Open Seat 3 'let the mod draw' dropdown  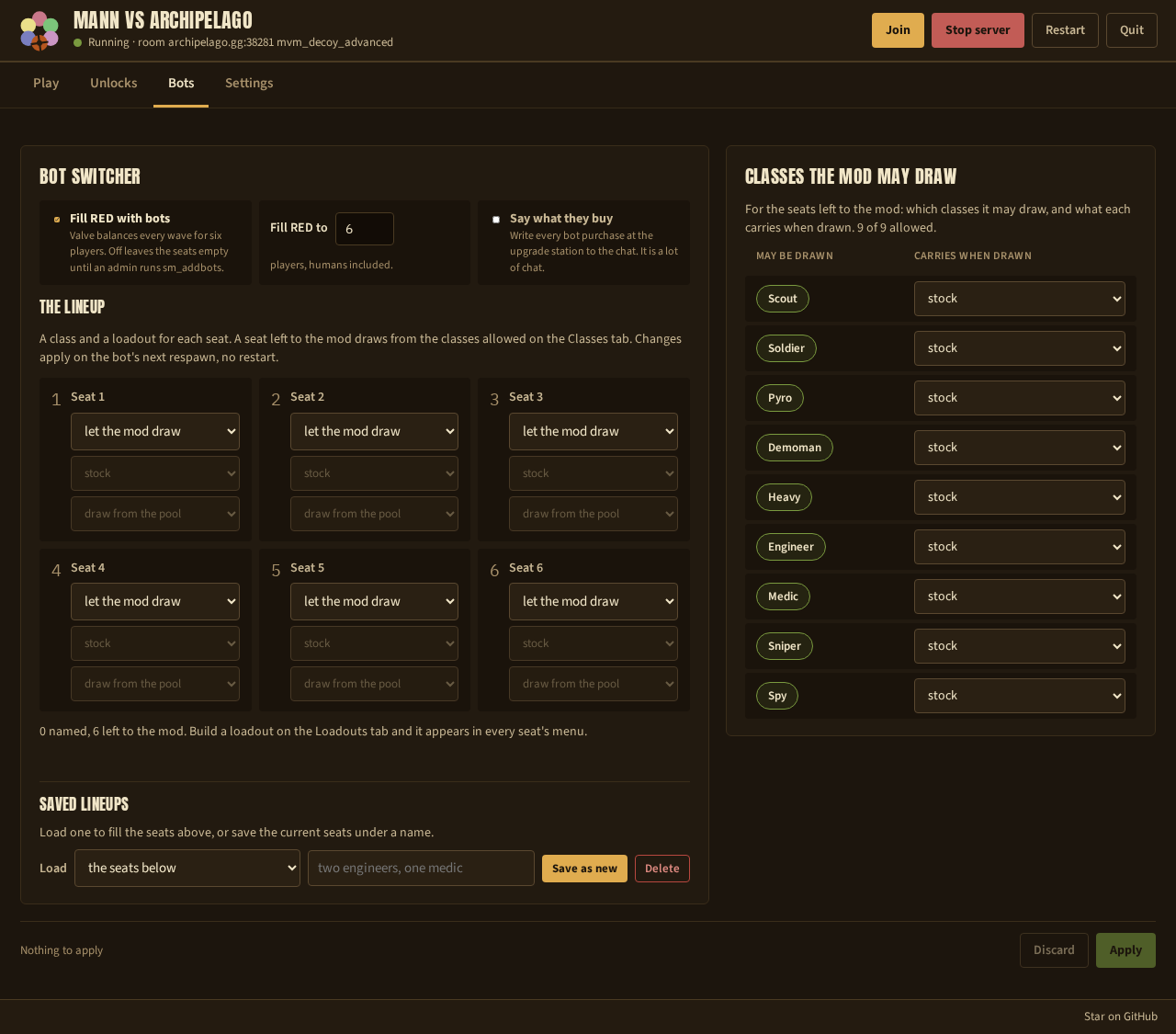594,431
